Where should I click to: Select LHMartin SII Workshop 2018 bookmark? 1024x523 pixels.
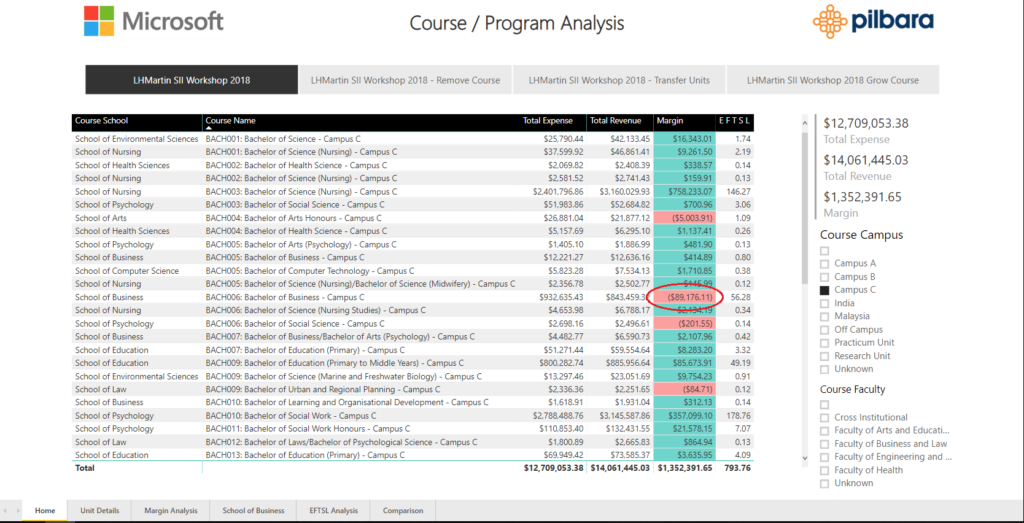191,80
